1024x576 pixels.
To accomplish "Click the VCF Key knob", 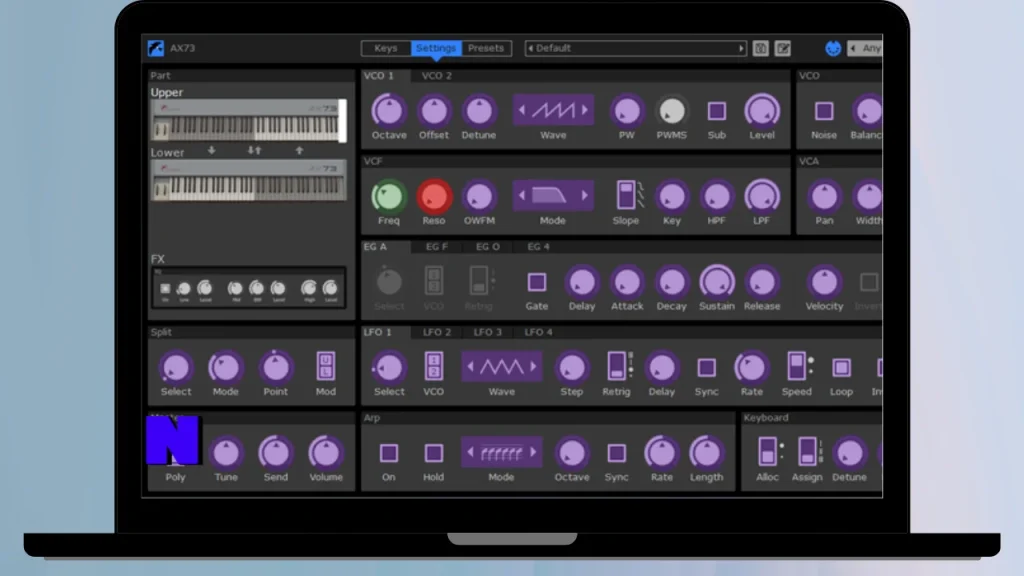I will click(671, 196).
